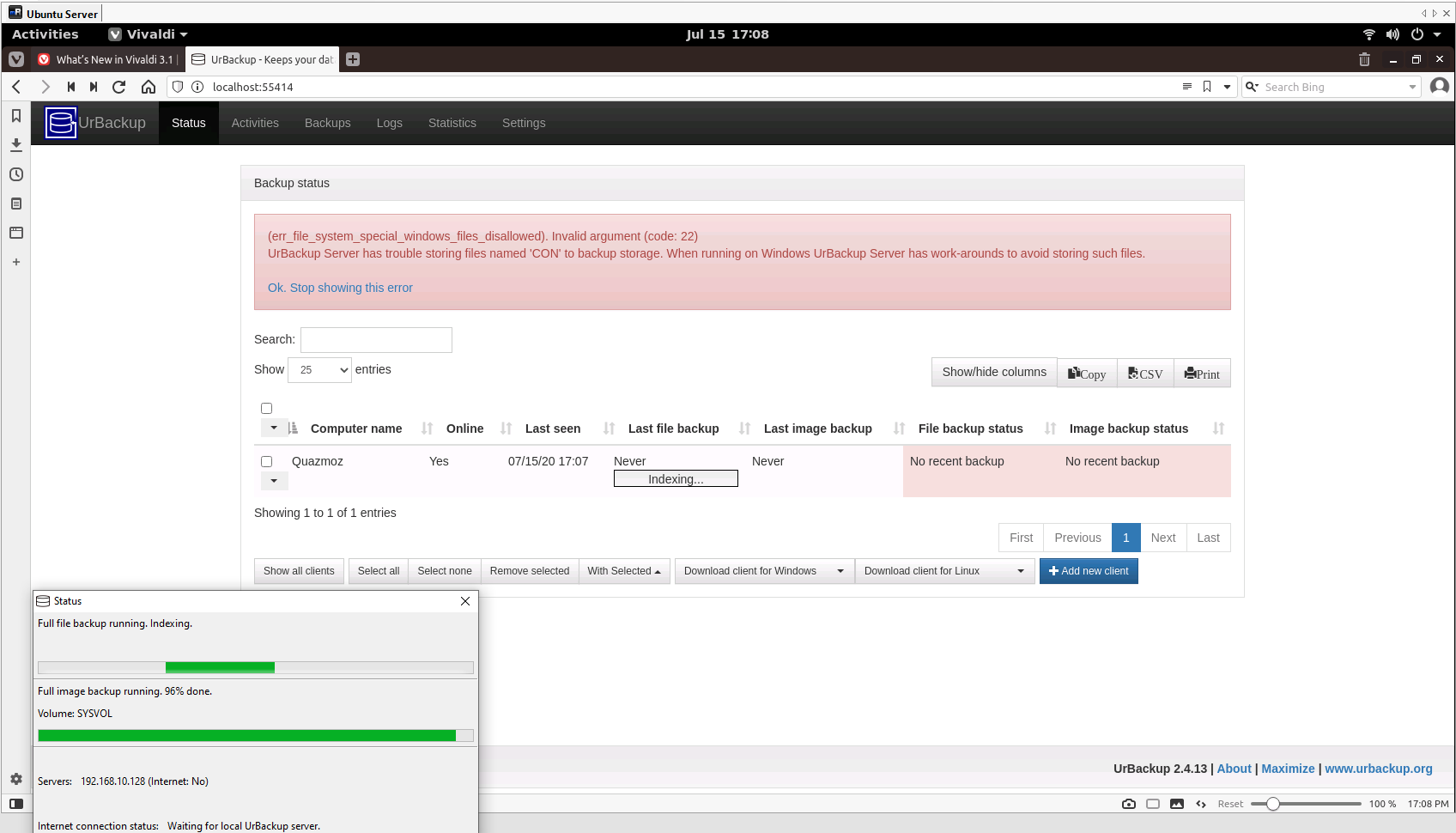Expand the bookmark dropdown arrow in address bar
The width and height of the screenshot is (1456, 833).
tap(1228, 87)
